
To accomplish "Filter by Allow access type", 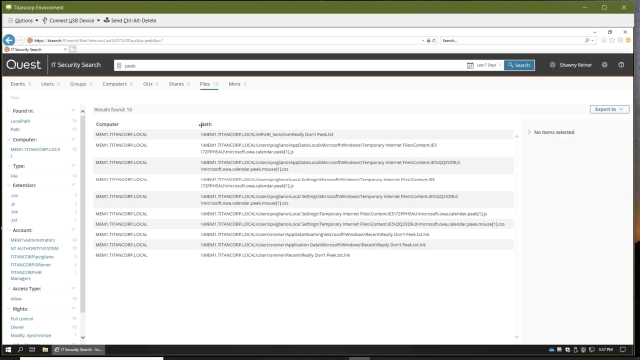I will pyautogui.click(x=16, y=299).
